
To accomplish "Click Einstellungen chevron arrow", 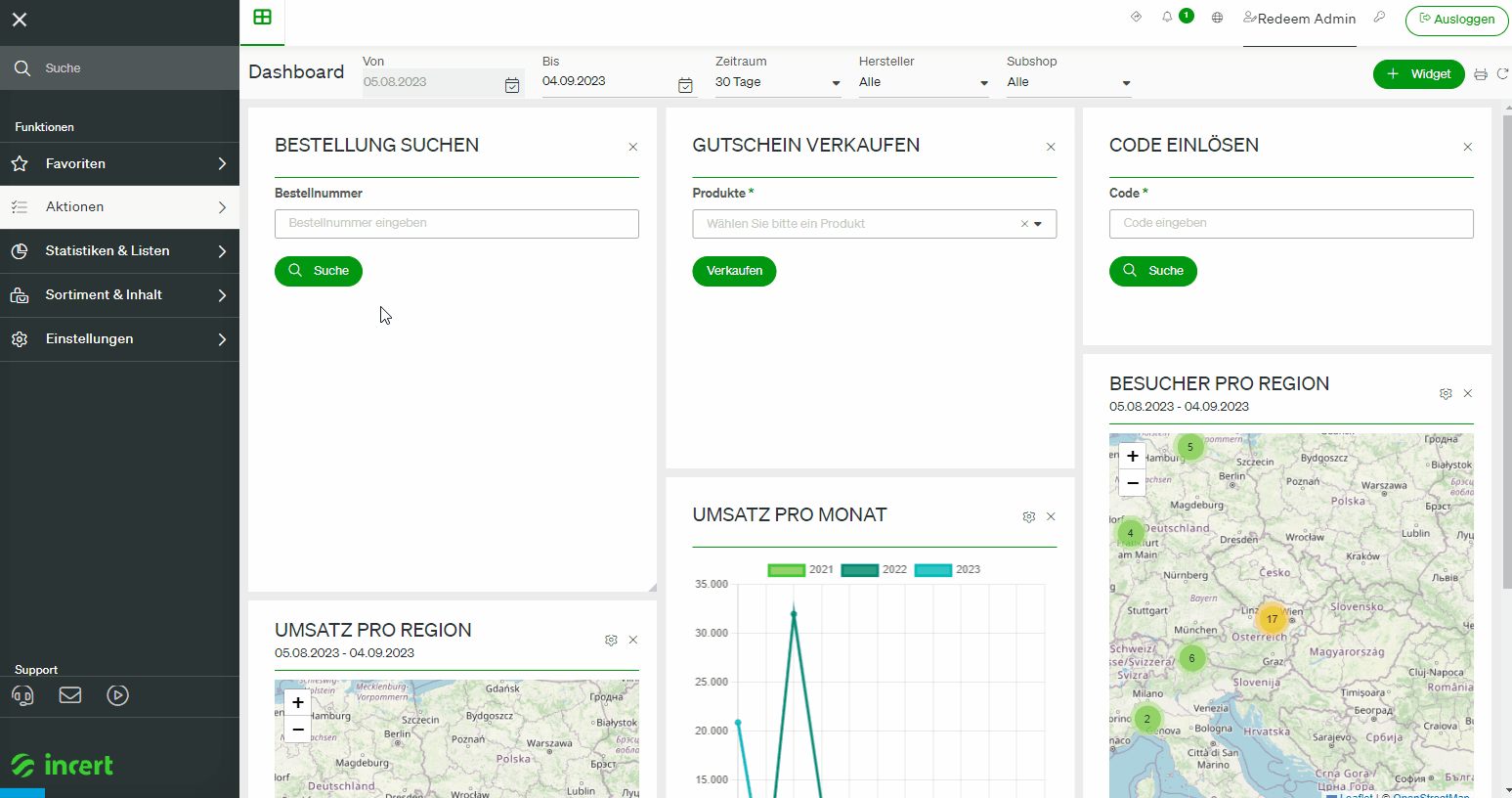I will [222, 339].
